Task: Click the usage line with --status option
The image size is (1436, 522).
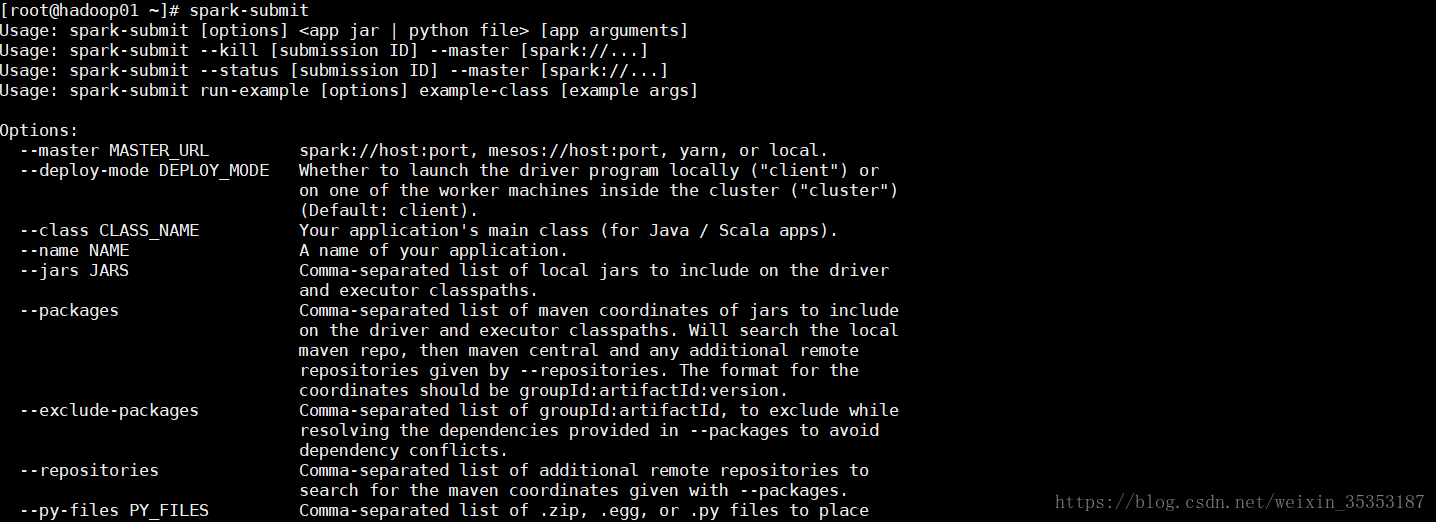Action: 334,70
